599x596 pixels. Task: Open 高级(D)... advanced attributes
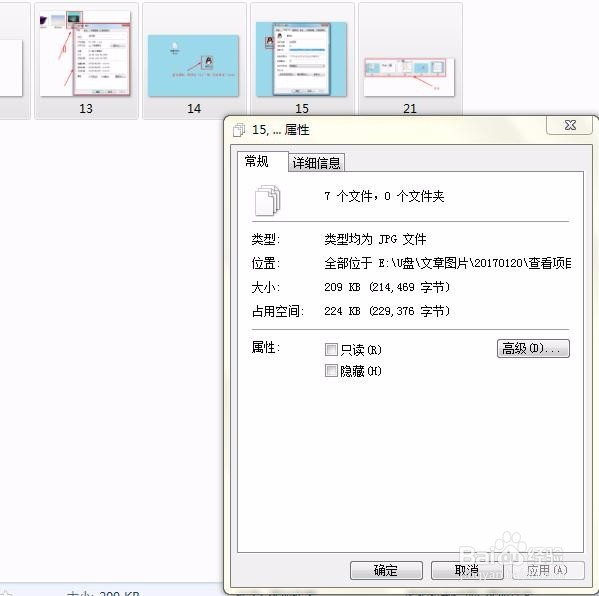533,348
